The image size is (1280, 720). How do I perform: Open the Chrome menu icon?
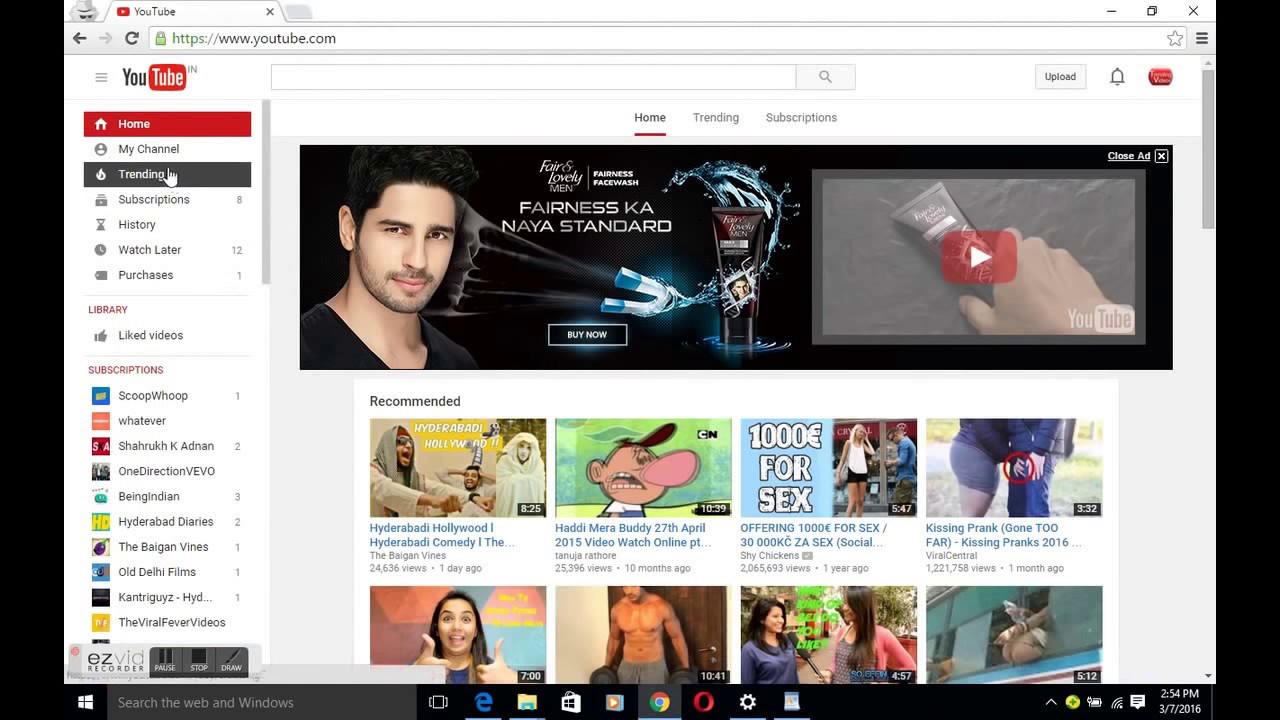click(x=1202, y=38)
